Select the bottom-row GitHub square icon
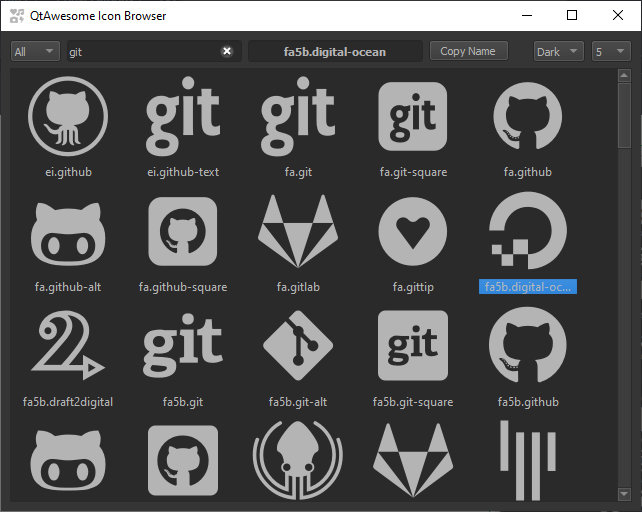642x512 pixels. coord(183,460)
